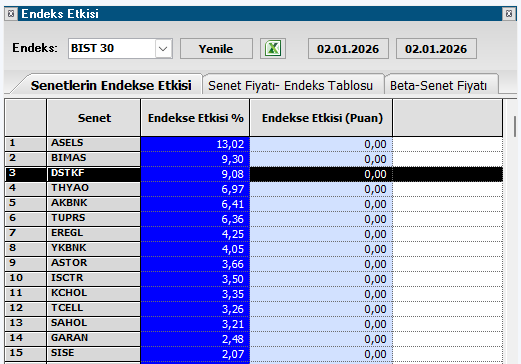Click the 3,66 percentage cell

tap(195, 264)
